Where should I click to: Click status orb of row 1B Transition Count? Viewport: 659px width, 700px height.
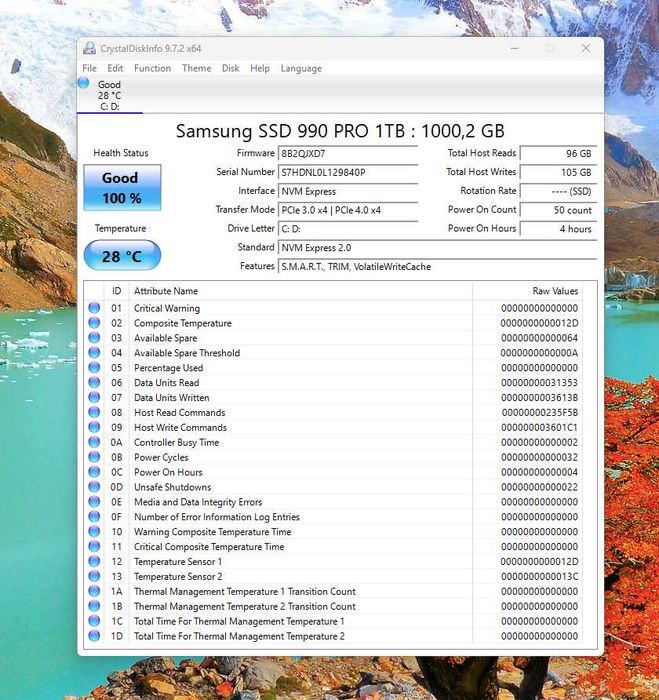[94, 606]
